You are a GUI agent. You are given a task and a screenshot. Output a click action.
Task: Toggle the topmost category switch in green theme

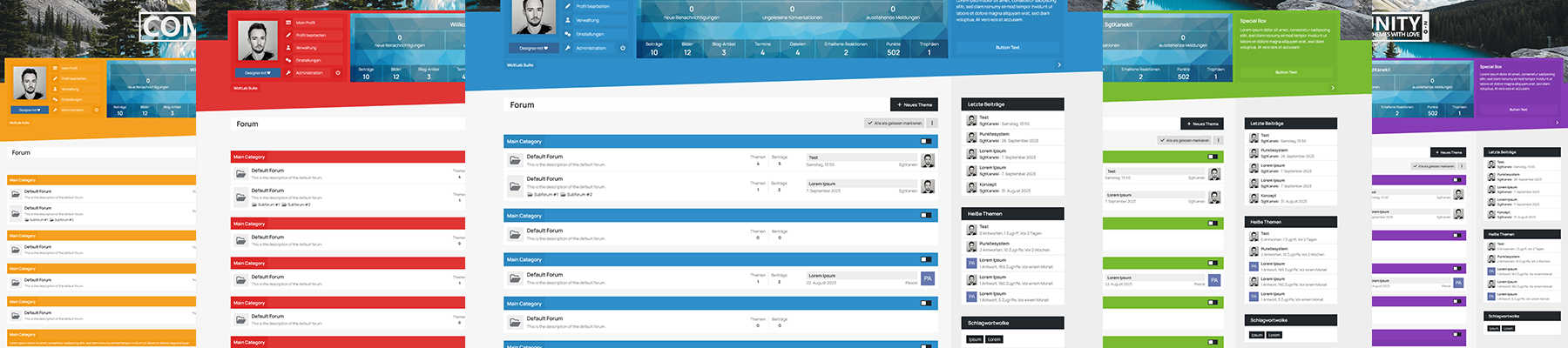[1212, 157]
